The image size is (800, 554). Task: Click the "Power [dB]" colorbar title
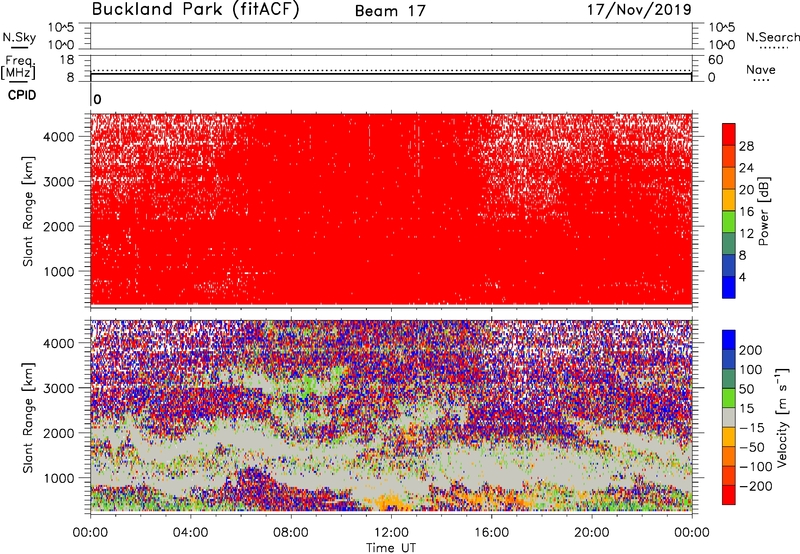tap(764, 211)
